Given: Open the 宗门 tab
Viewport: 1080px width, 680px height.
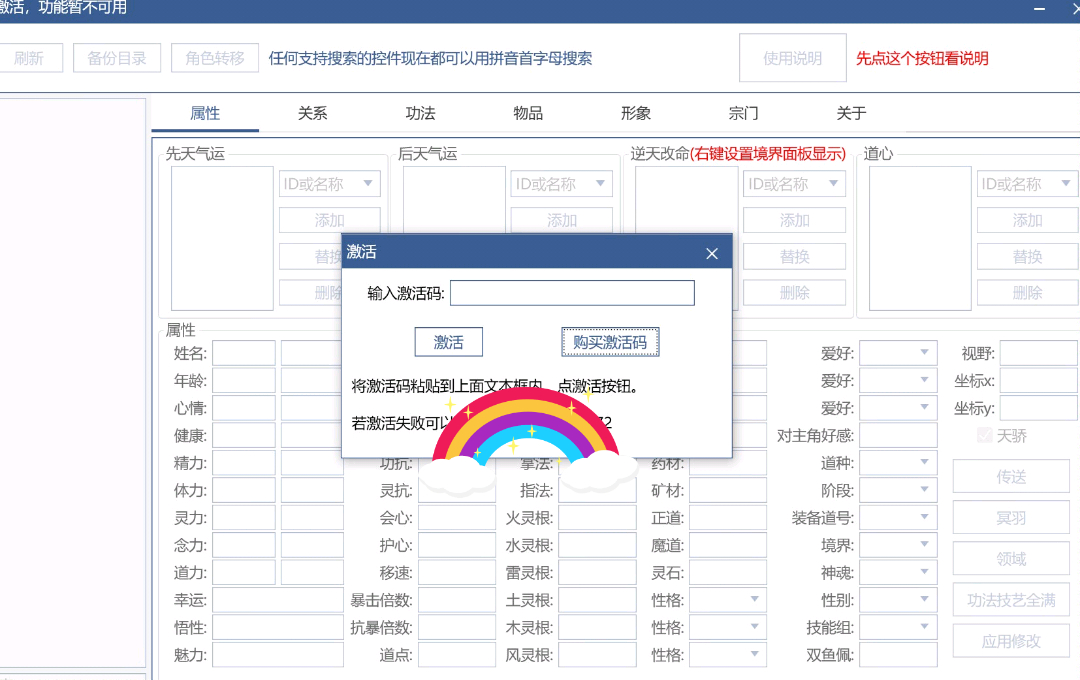Looking at the screenshot, I should (743, 113).
